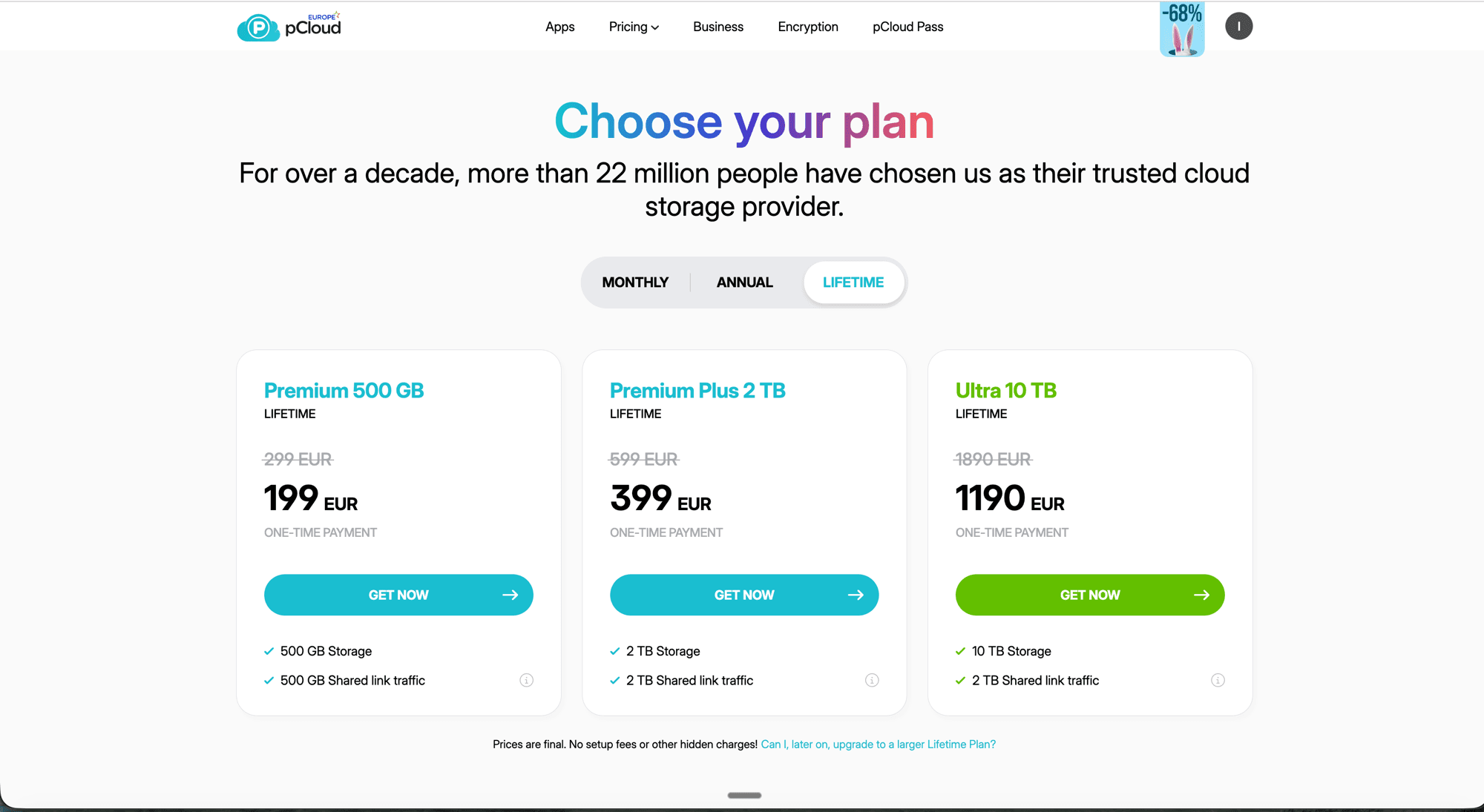This screenshot has height=812, width=1484.
Task: Switch billing to ANNUAL
Action: [x=744, y=283]
